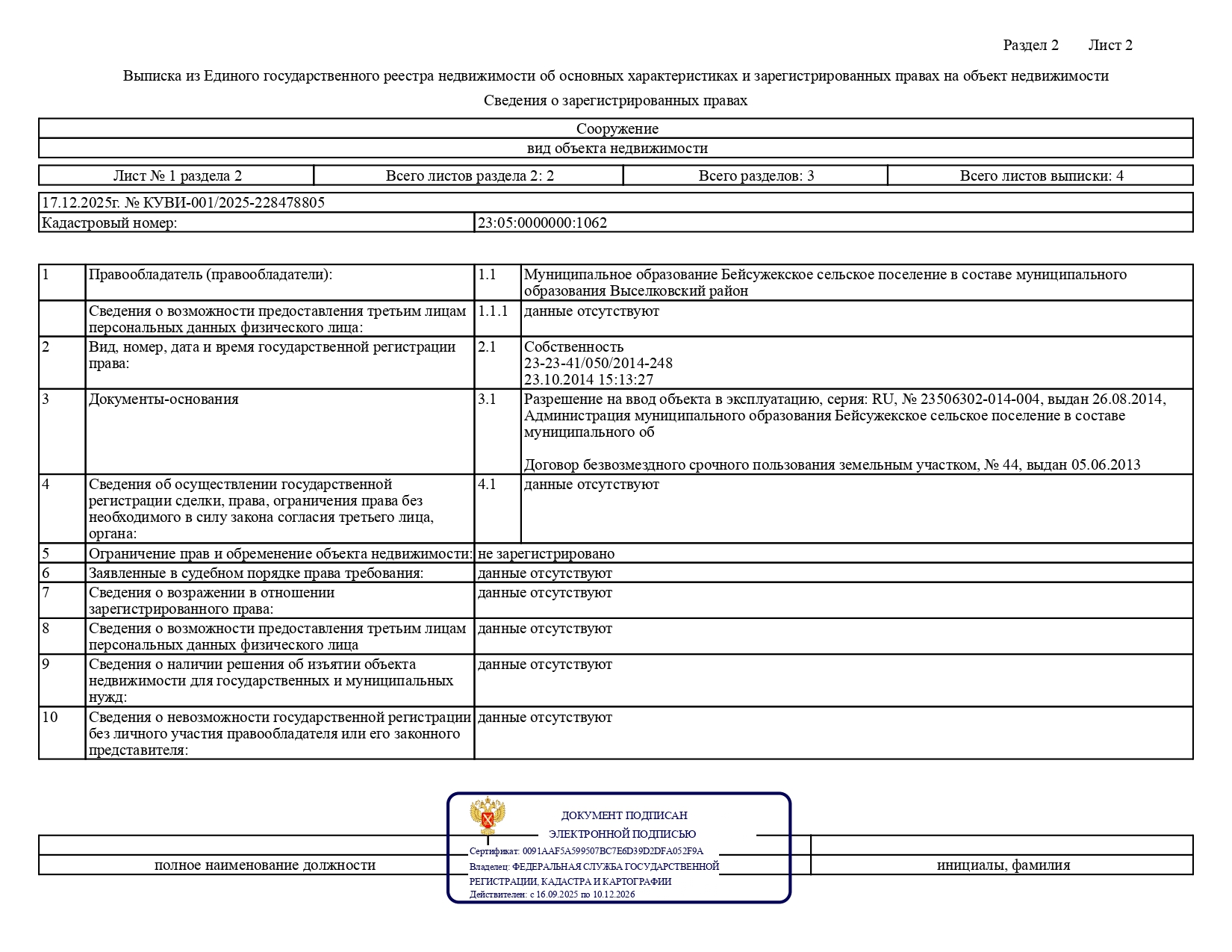
Task: Click the "Документы-основания" row label
Action: pos(164,399)
